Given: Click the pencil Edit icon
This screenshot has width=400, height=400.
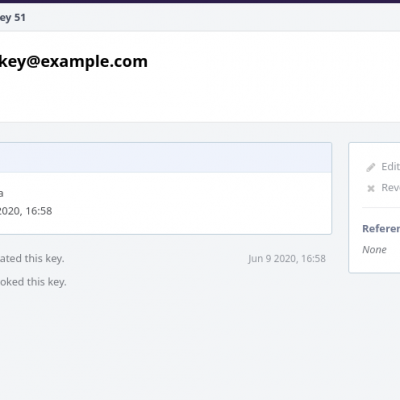Looking at the screenshot, I should (x=371, y=167).
